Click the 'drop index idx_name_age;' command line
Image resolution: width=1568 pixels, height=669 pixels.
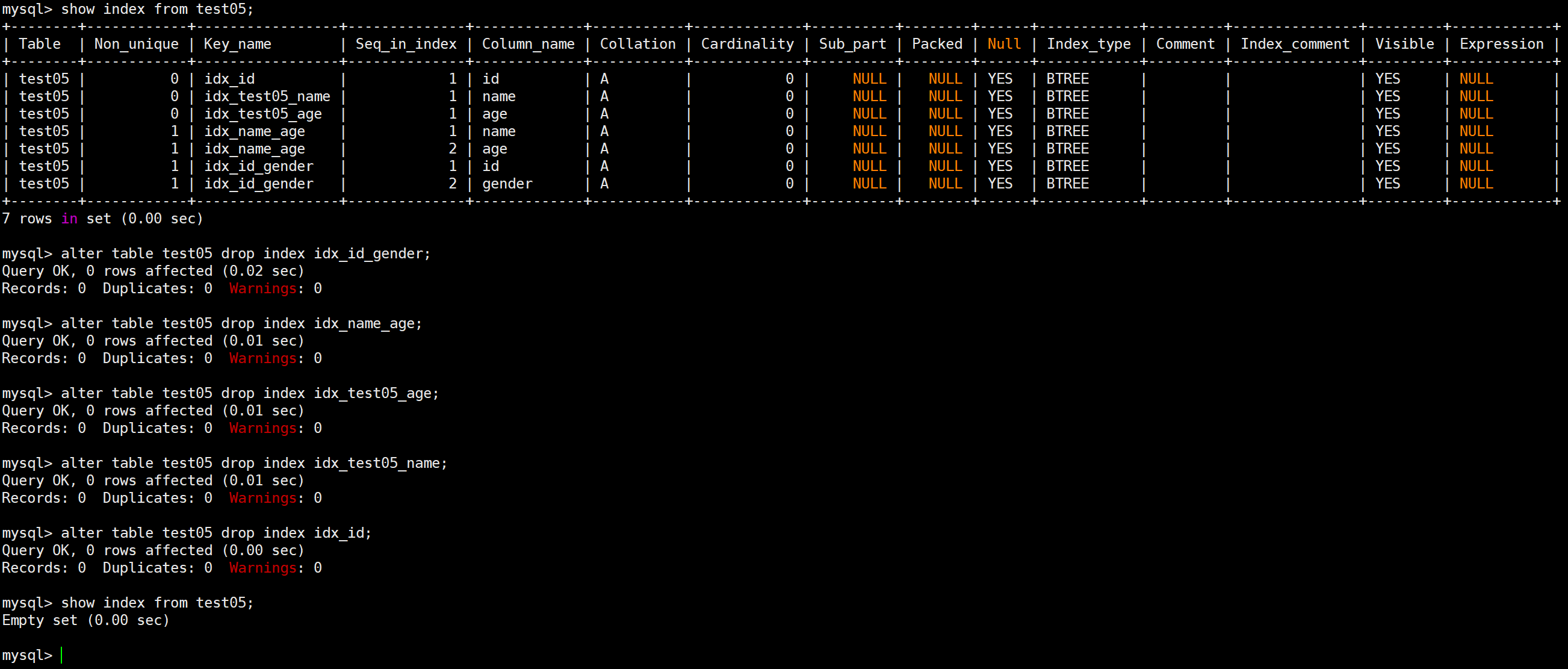pyautogui.click(x=241, y=324)
